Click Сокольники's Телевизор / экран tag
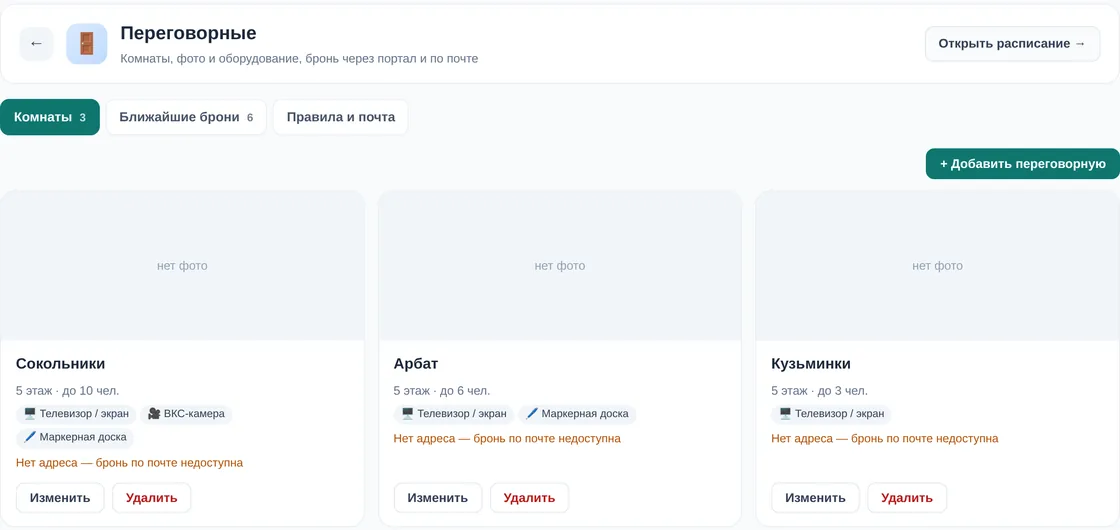This screenshot has height=530, width=1120. (76, 414)
